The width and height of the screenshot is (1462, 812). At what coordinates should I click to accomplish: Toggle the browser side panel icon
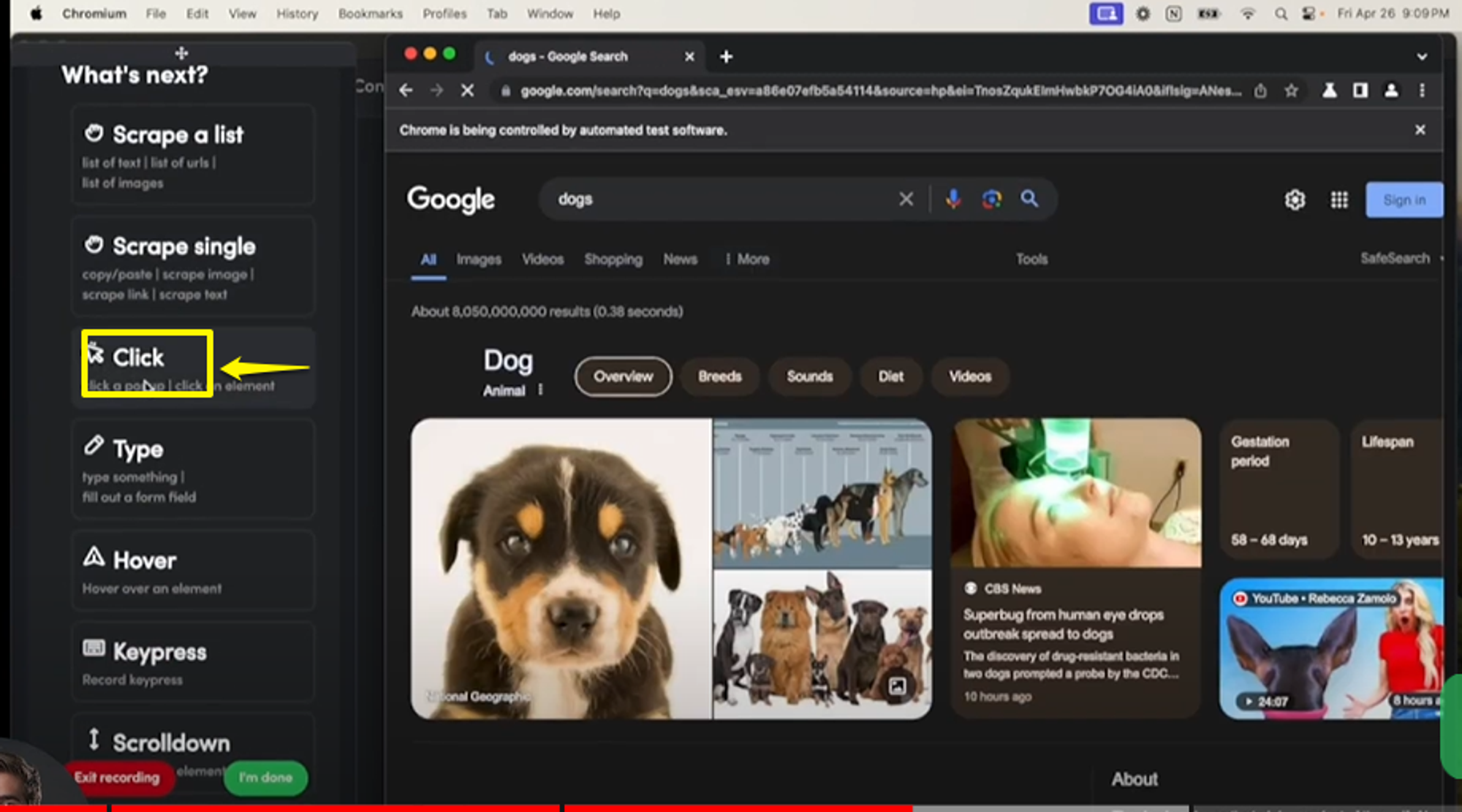pos(1360,91)
